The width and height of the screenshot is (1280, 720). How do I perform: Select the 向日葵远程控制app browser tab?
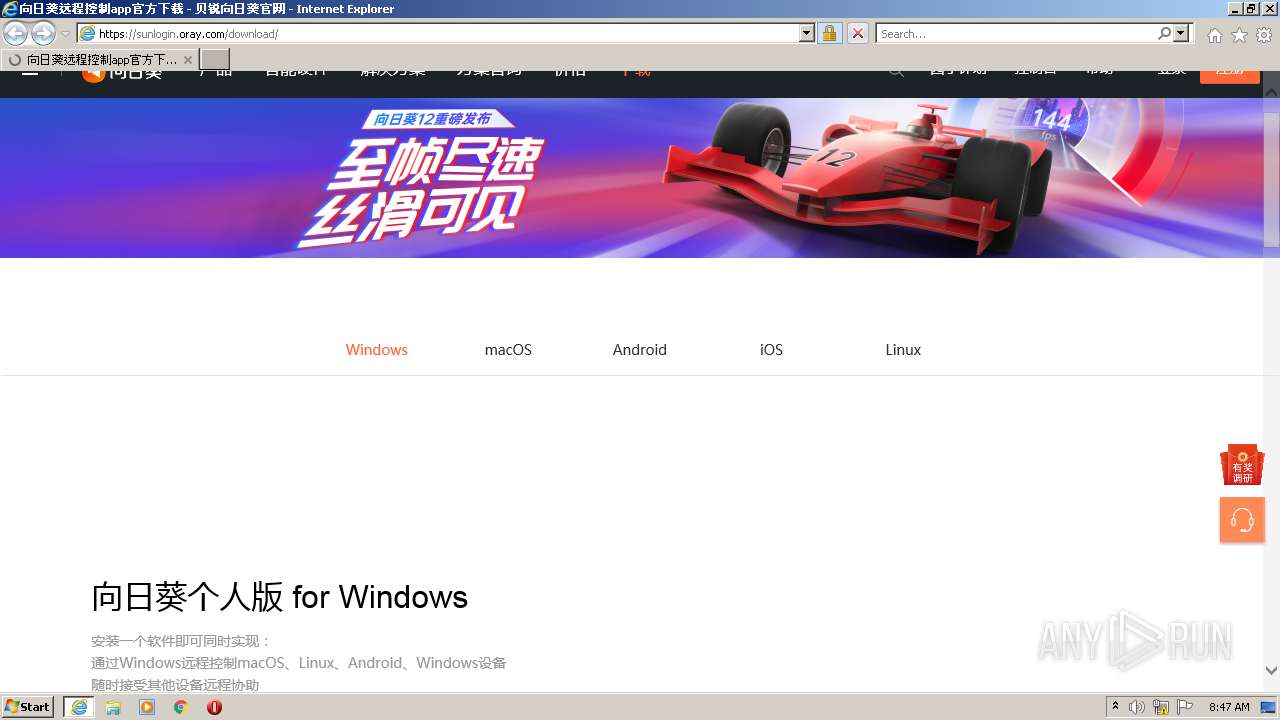[x=99, y=59]
